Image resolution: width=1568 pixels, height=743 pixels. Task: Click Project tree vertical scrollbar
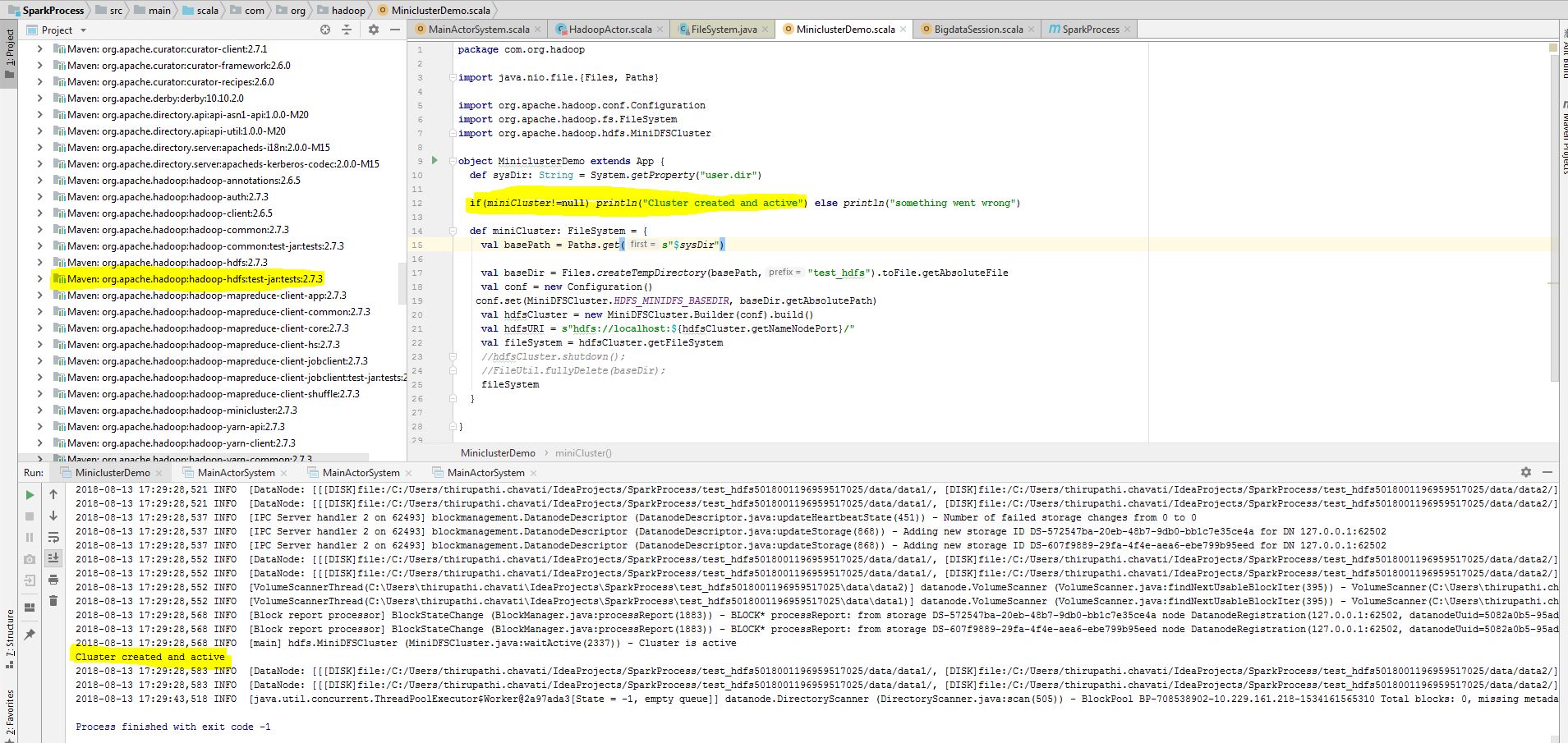point(402,282)
